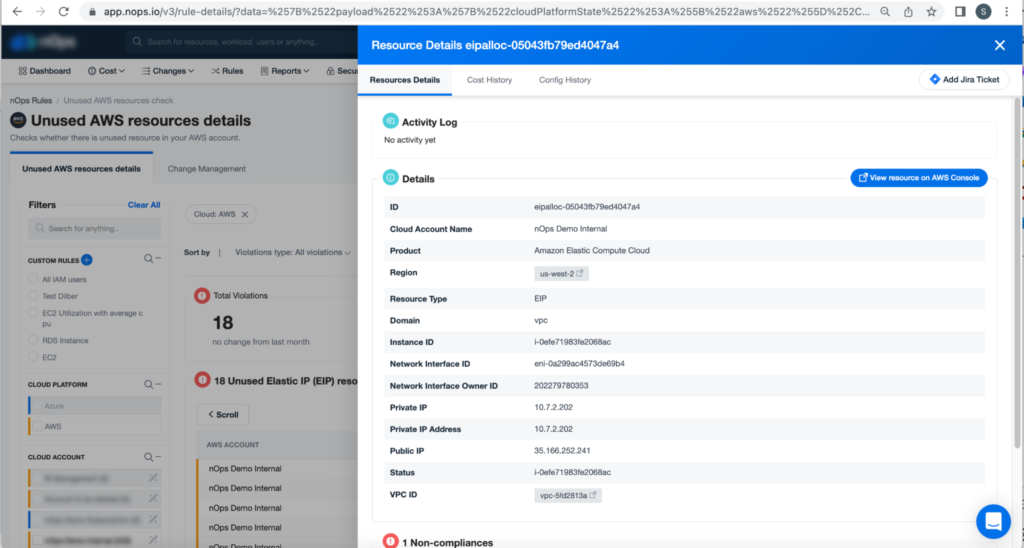Toggle the browser side panel icon

point(960,12)
